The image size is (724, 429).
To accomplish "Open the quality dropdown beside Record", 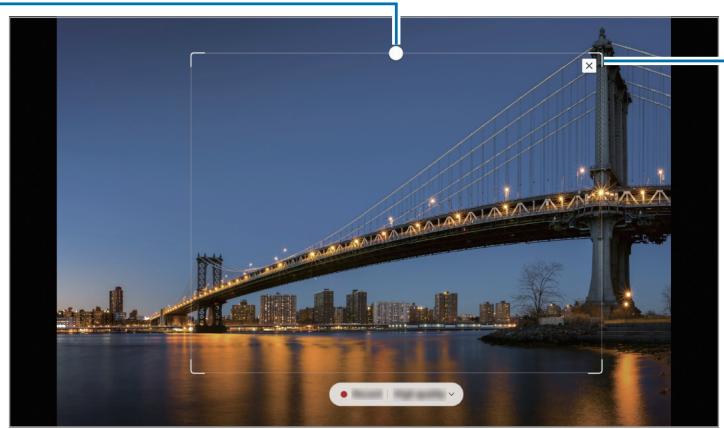I will (424, 394).
